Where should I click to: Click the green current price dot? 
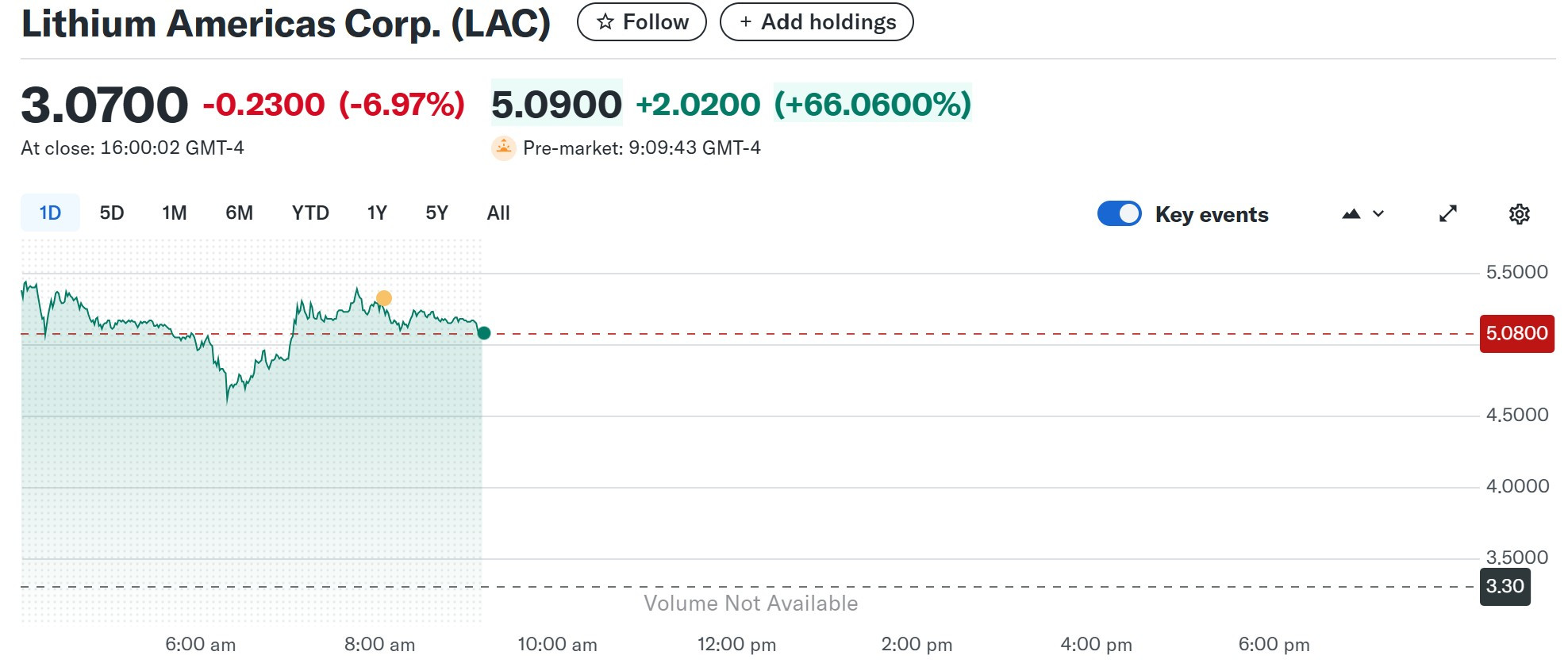[483, 333]
